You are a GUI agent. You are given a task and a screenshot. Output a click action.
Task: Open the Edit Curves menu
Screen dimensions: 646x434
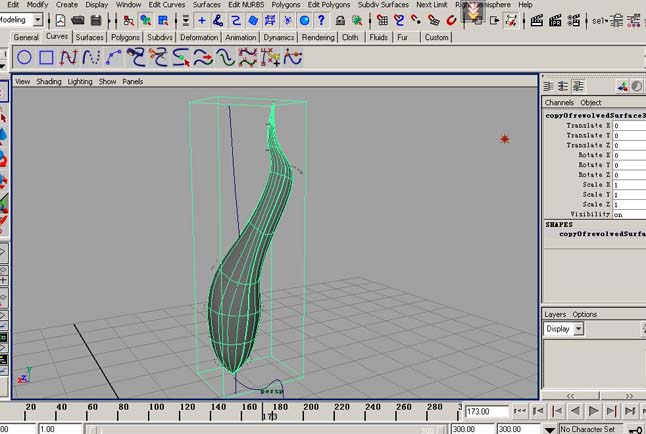pyautogui.click(x=166, y=5)
